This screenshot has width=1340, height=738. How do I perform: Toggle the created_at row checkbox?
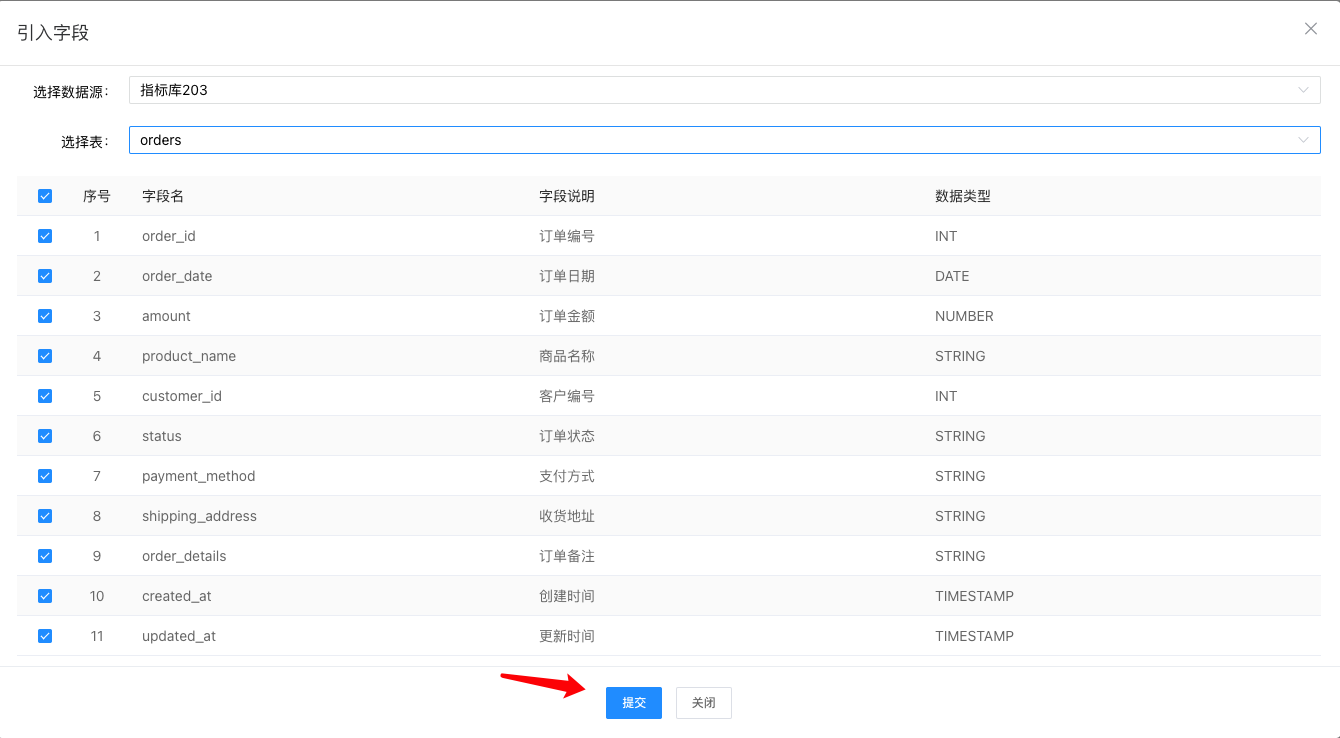click(45, 596)
